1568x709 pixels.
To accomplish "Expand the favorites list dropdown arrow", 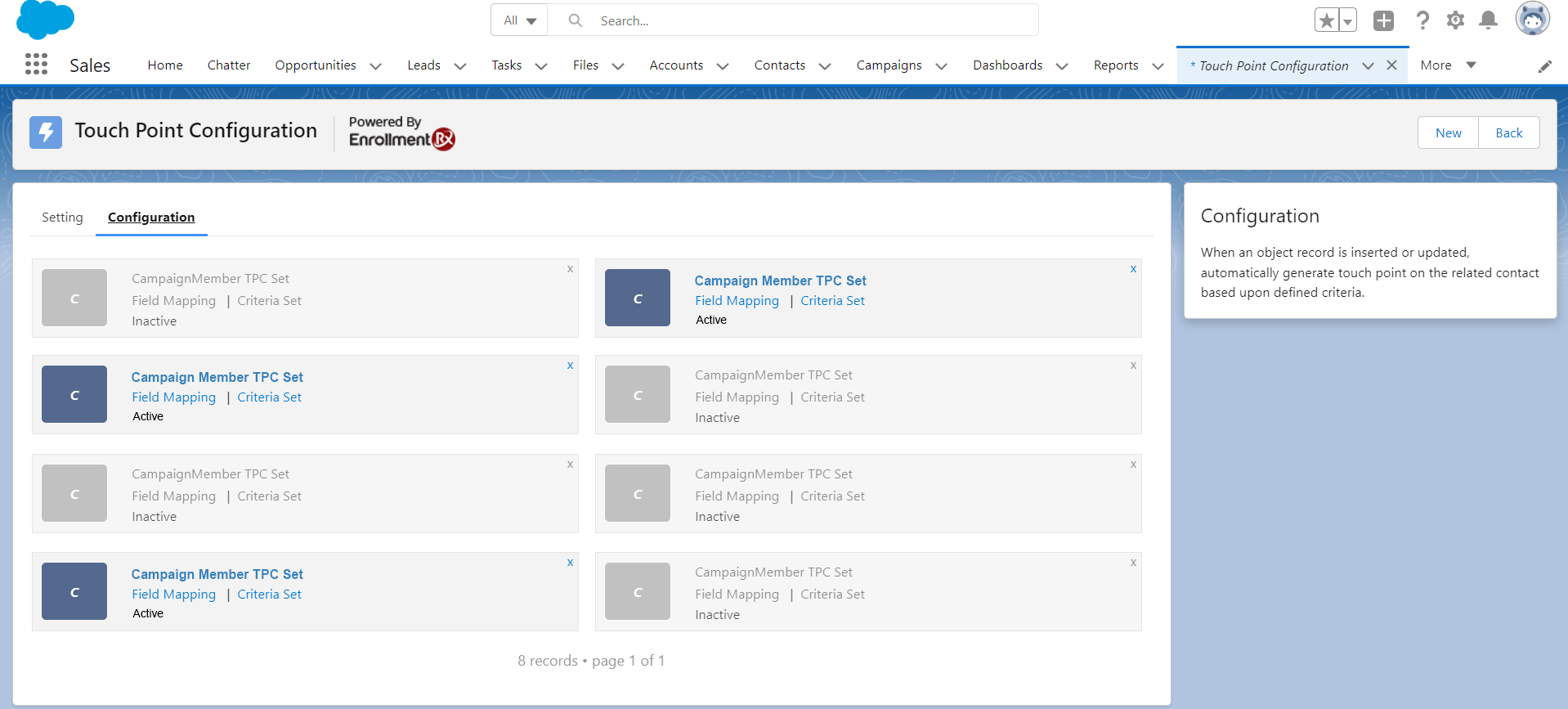I will pyautogui.click(x=1347, y=21).
